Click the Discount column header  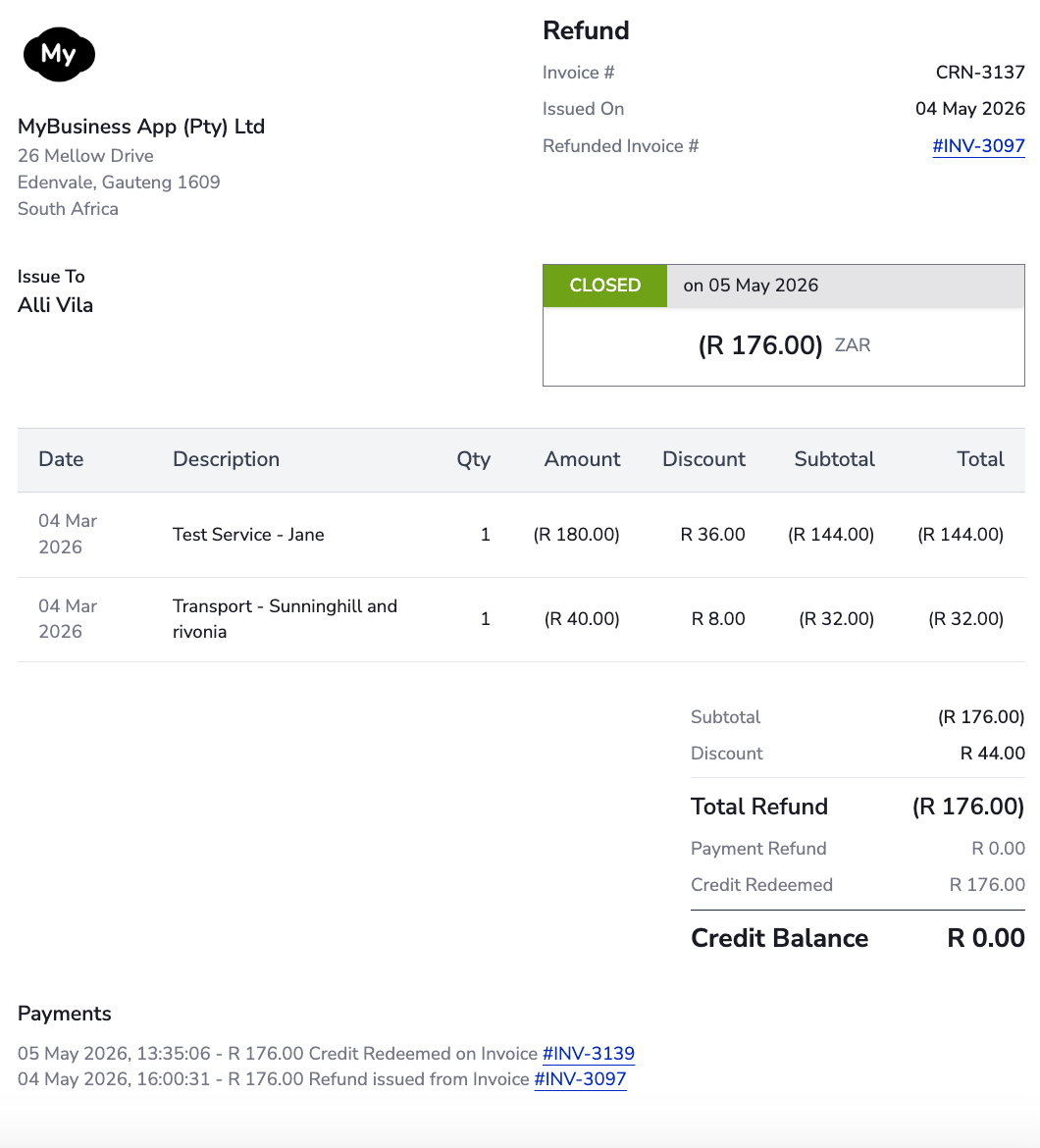pos(703,459)
